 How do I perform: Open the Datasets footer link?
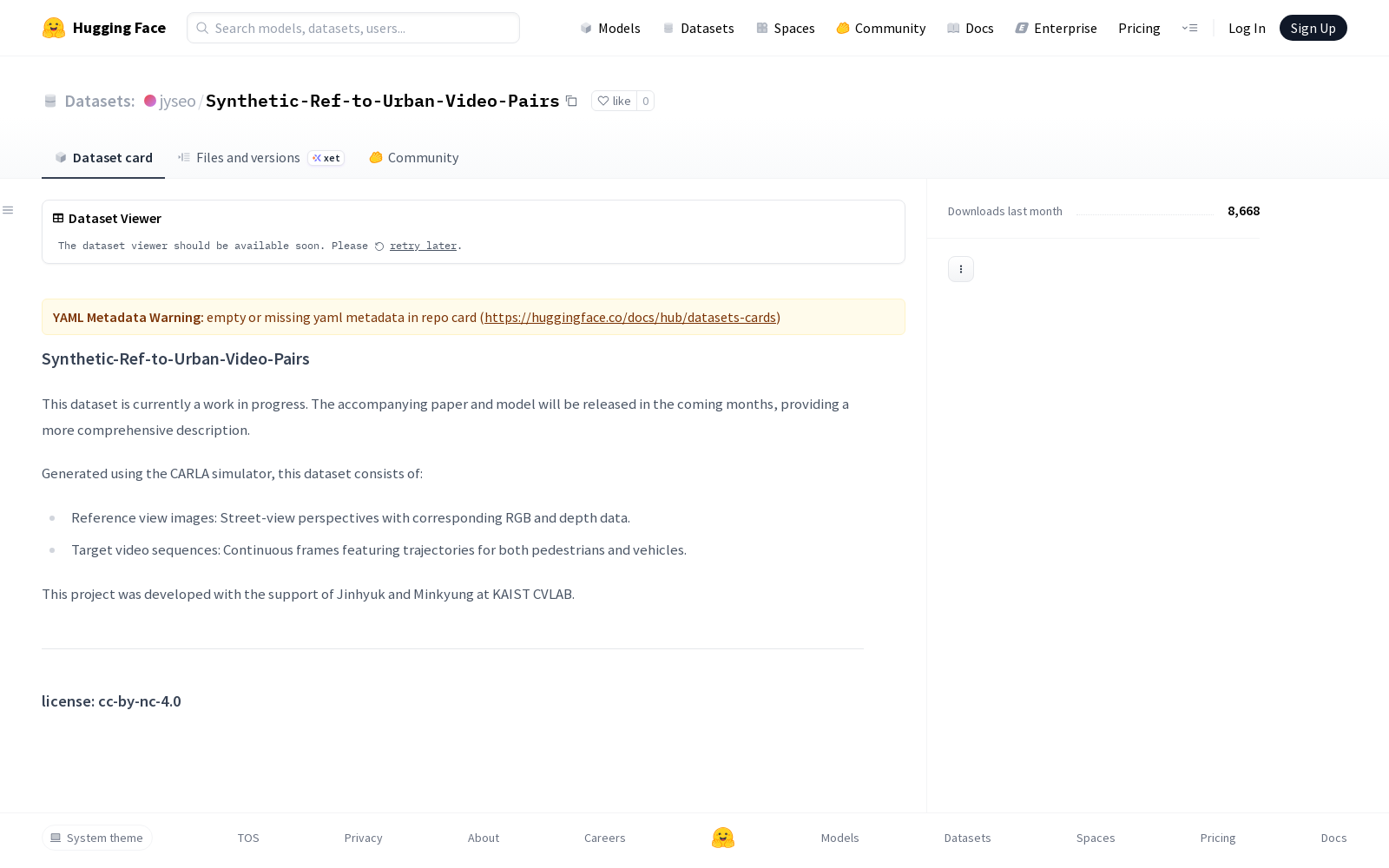[968, 838]
